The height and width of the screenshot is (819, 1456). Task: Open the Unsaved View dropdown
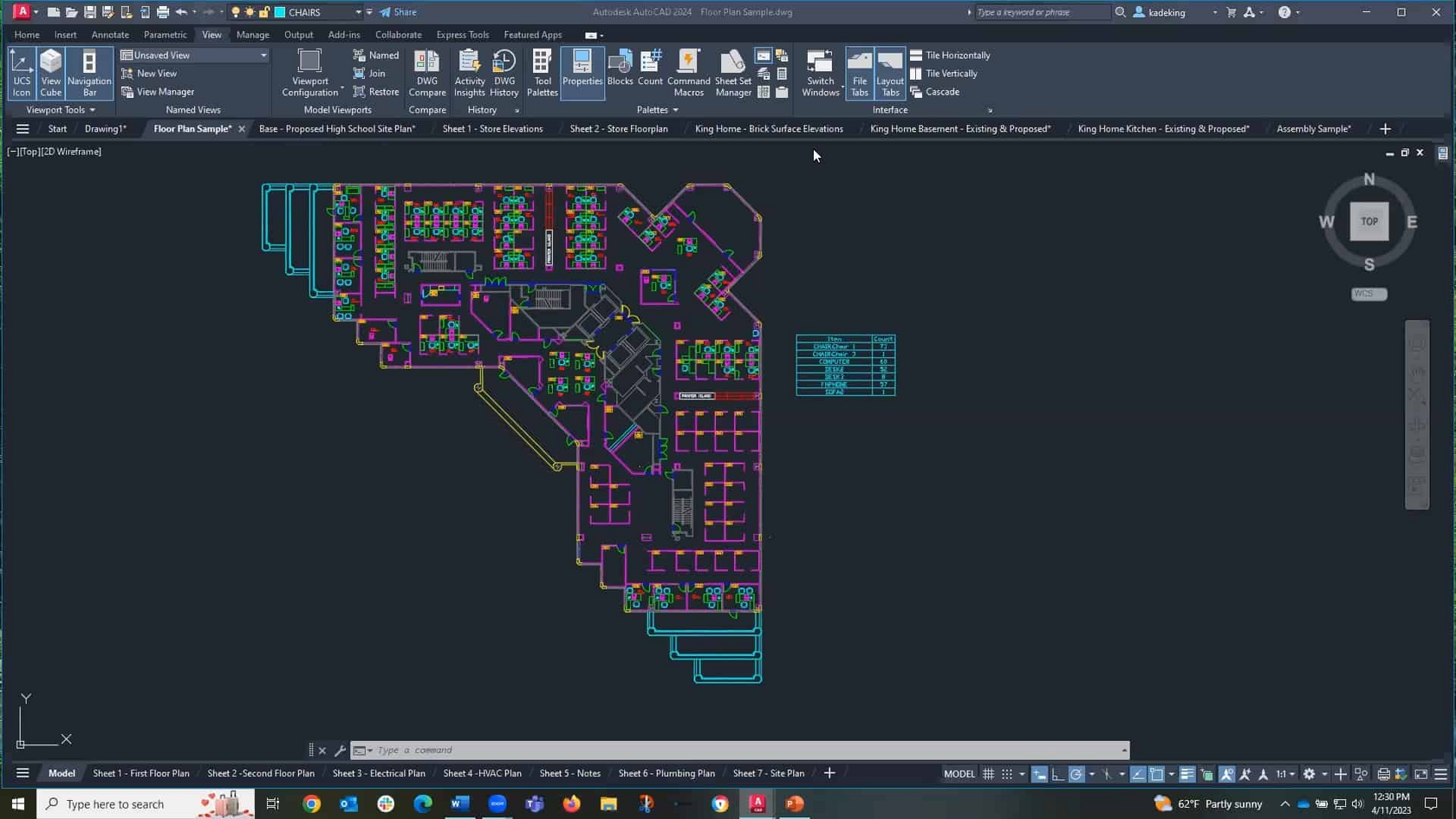tap(195, 55)
